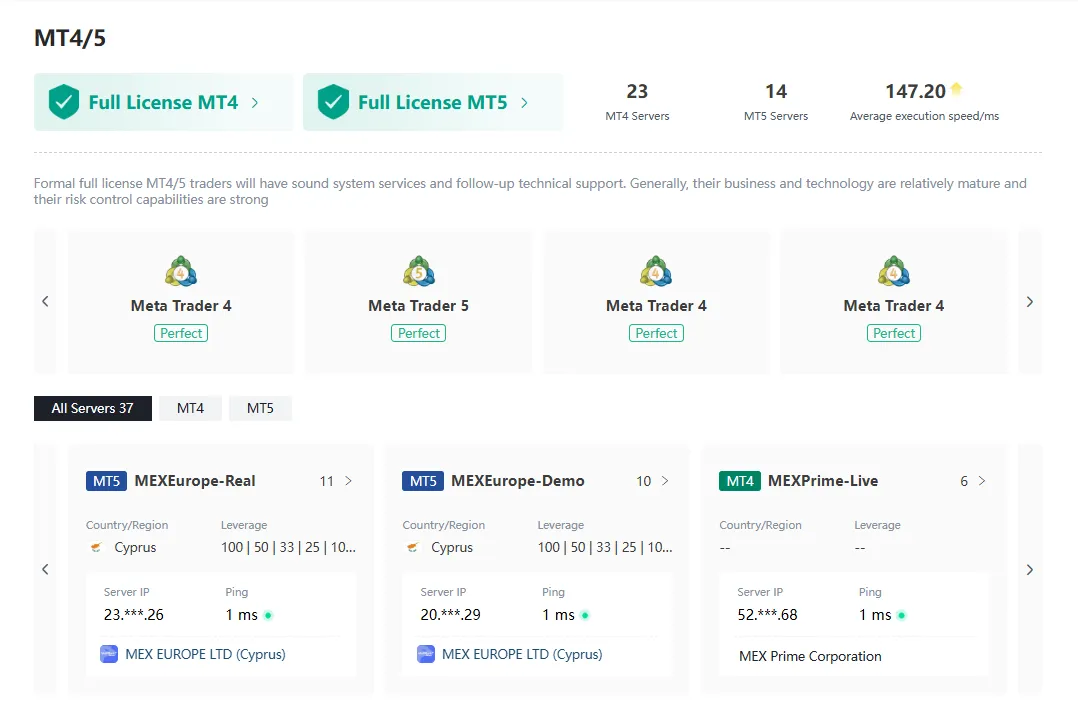Switch to the MT5 servers tab
This screenshot has width=1078, height=707.
260,409
